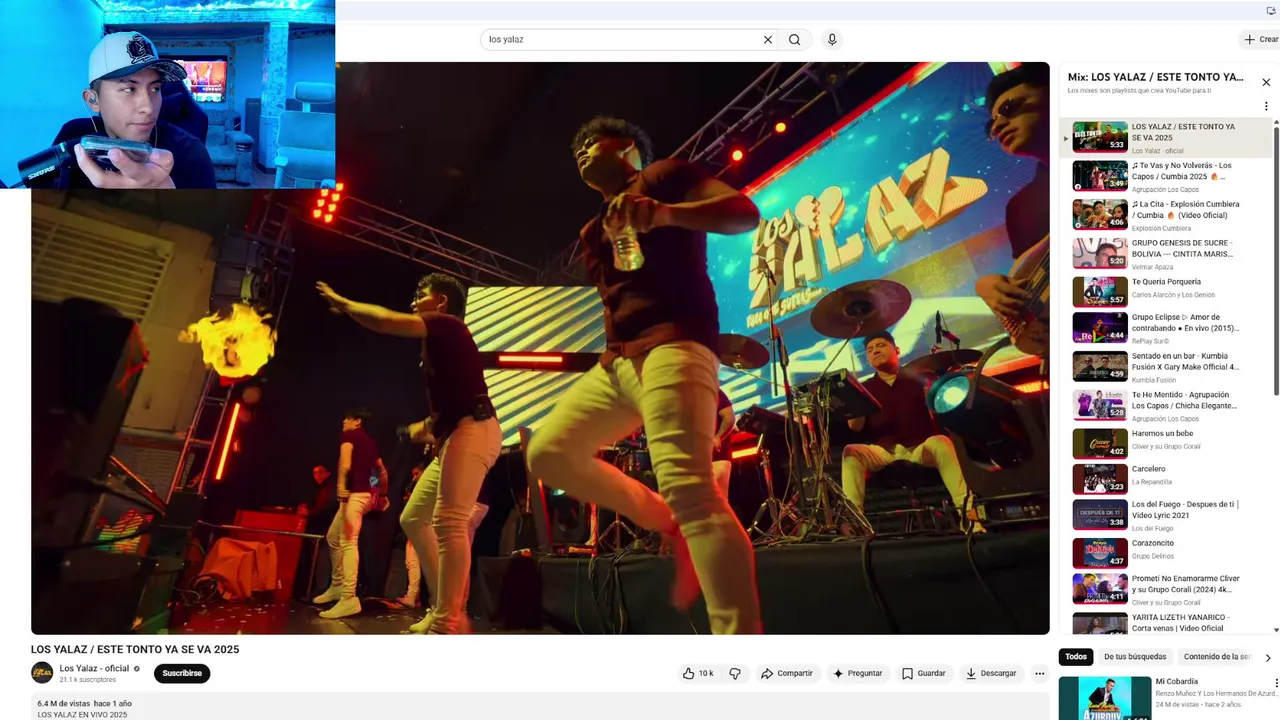
Task: Play YARITA LIZETH YANARICO Corta venas
Action: point(1166,623)
